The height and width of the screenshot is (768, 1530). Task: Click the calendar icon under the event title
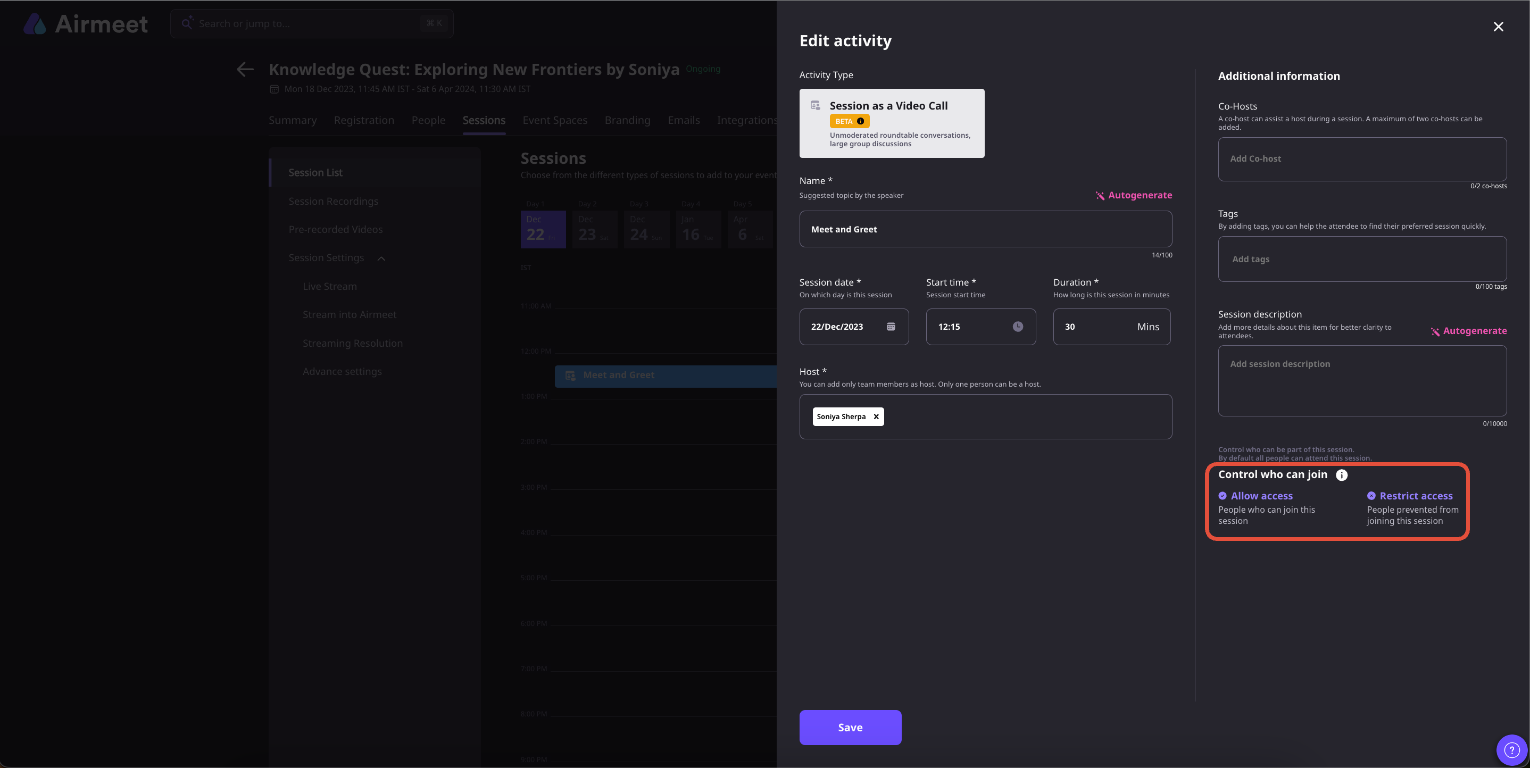point(275,89)
